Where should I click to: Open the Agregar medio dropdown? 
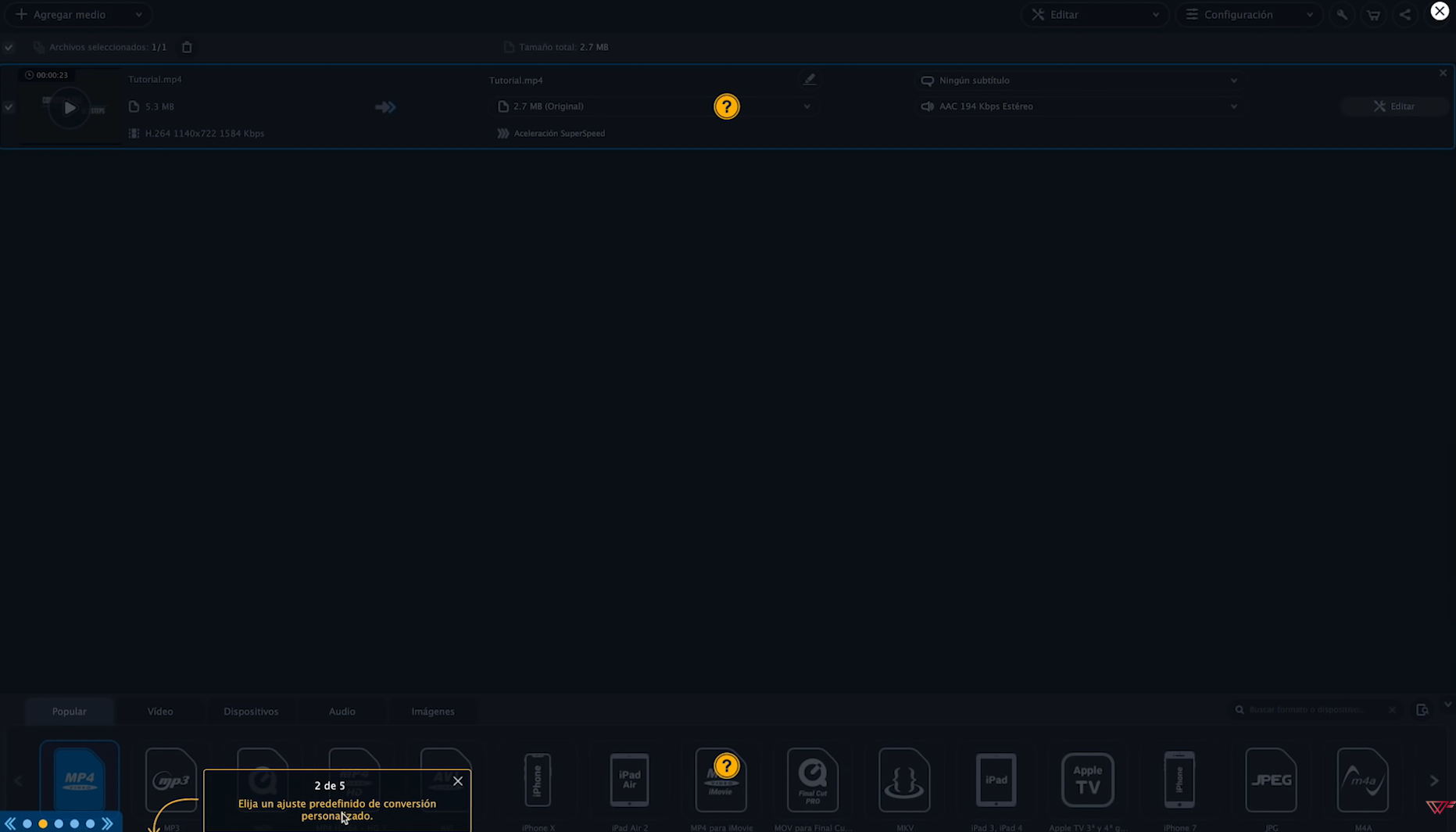point(79,15)
